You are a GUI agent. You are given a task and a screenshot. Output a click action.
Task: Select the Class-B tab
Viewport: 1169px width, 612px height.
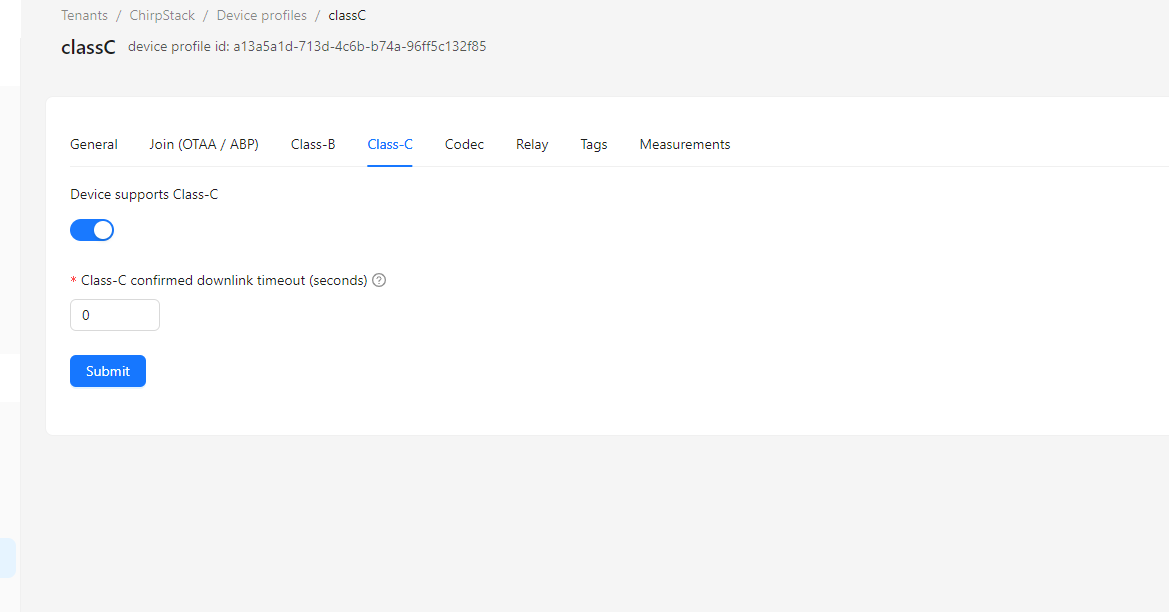point(313,145)
